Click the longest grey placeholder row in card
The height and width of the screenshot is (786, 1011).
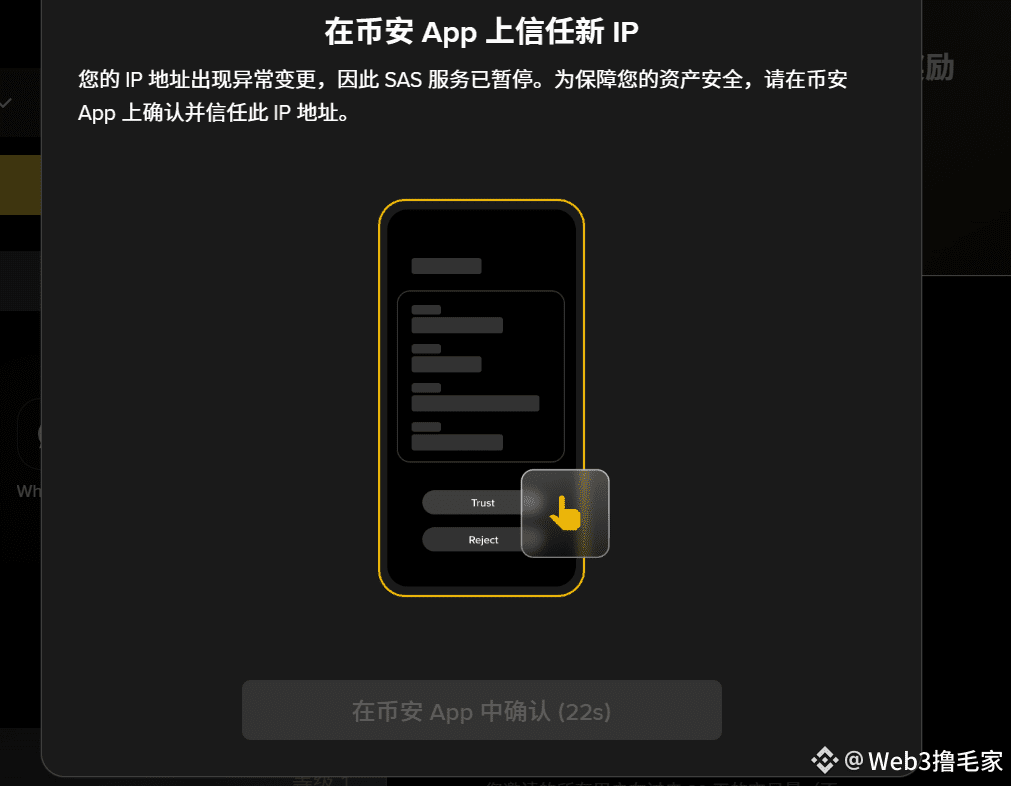click(475, 404)
